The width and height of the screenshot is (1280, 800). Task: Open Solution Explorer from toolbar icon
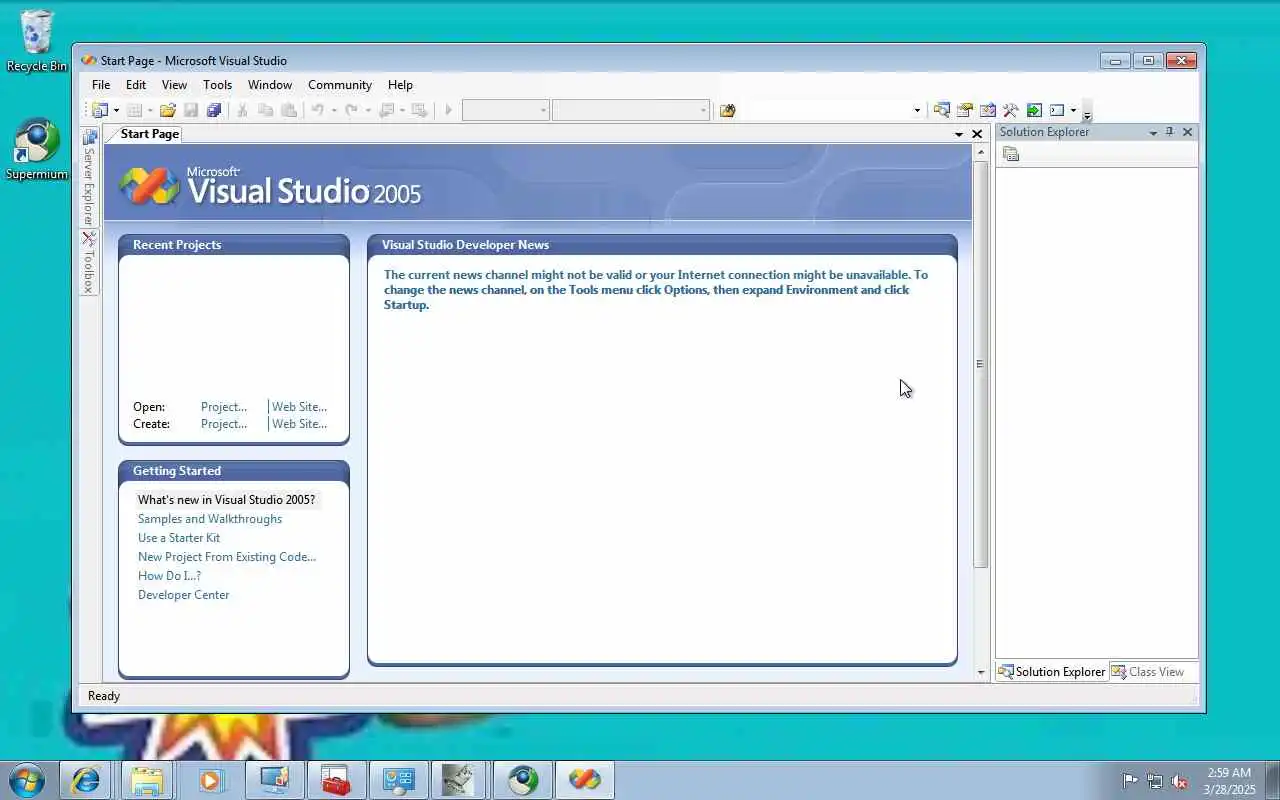click(942, 110)
